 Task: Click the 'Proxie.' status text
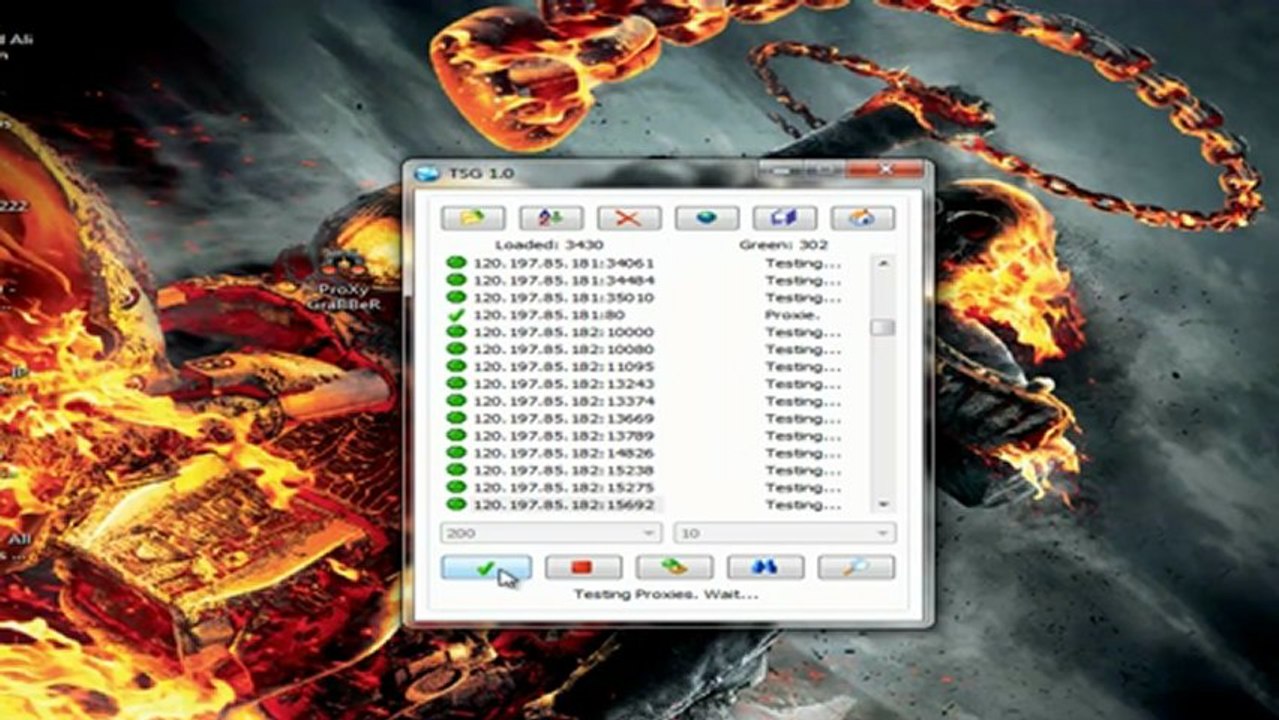coord(790,315)
